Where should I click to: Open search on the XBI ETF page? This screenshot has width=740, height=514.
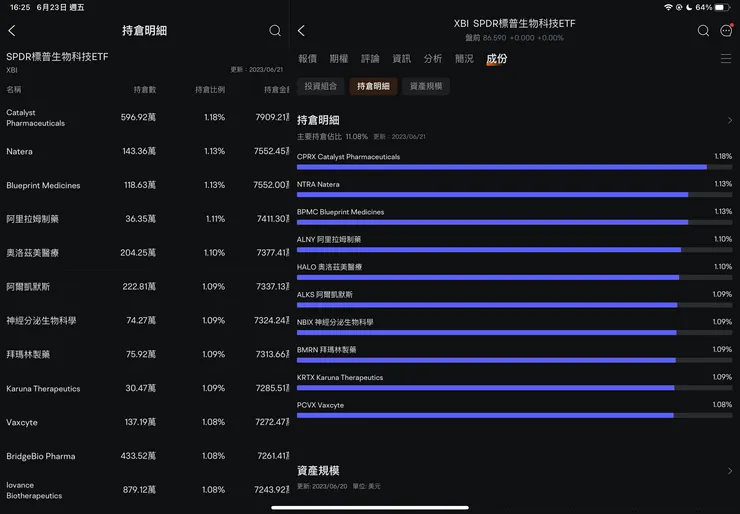coord(703,31)
